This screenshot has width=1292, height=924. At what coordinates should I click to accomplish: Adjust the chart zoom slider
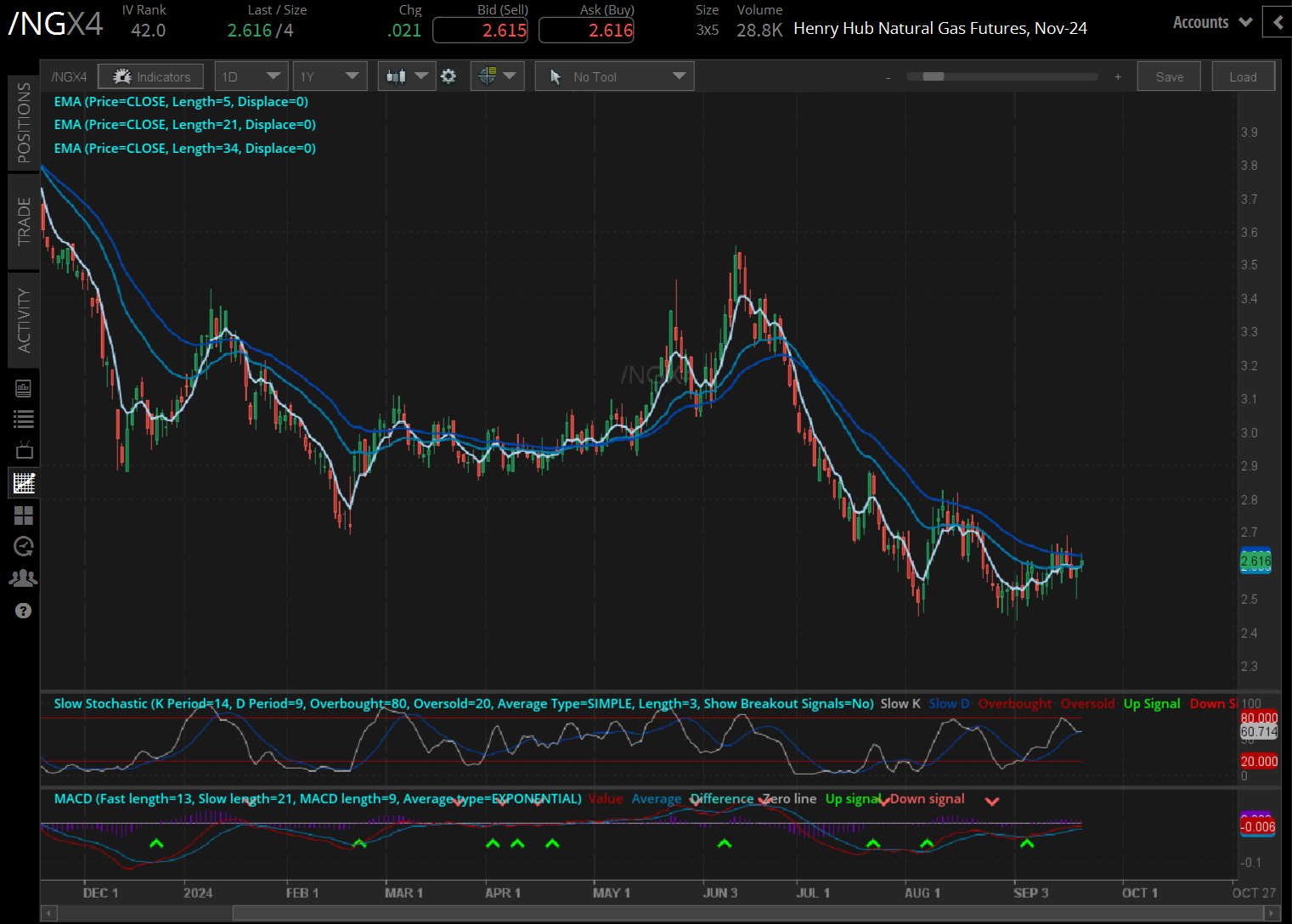pos(933,76)
